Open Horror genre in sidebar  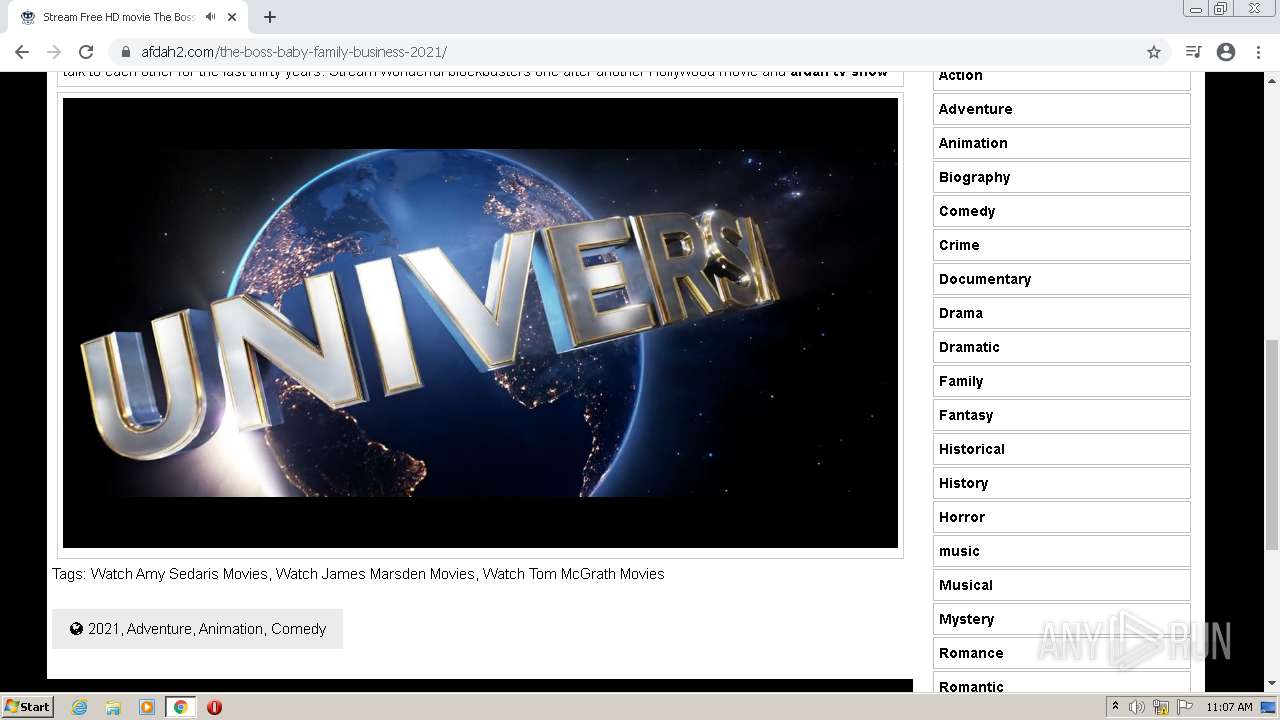[1062, 517]
